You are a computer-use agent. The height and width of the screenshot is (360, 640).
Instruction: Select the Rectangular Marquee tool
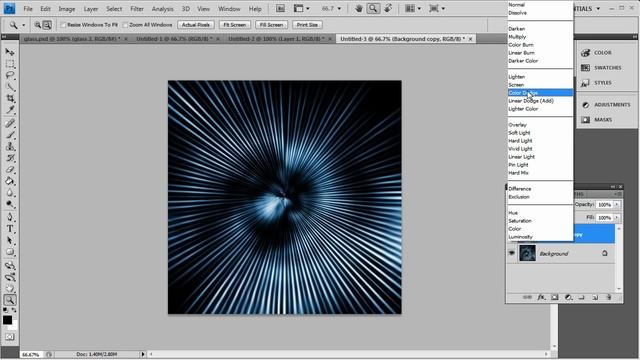(x=10, y=64)
